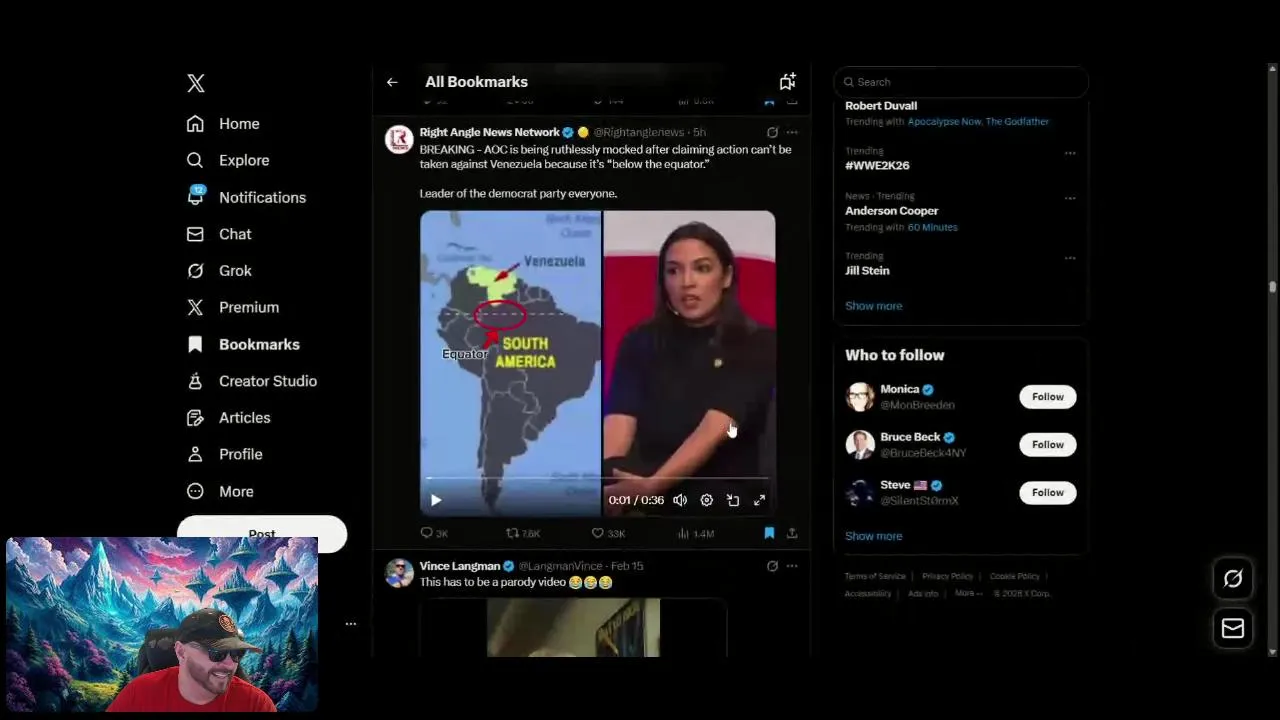The width and height of the screenshot is (1280, 720).
Task: Open more options on Right Angle News post
Action: click(x=792, y=132)
